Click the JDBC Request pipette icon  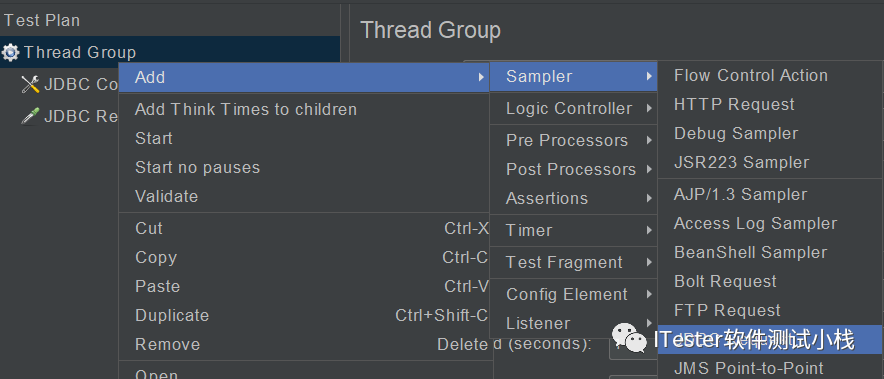[x=30, y=116]
